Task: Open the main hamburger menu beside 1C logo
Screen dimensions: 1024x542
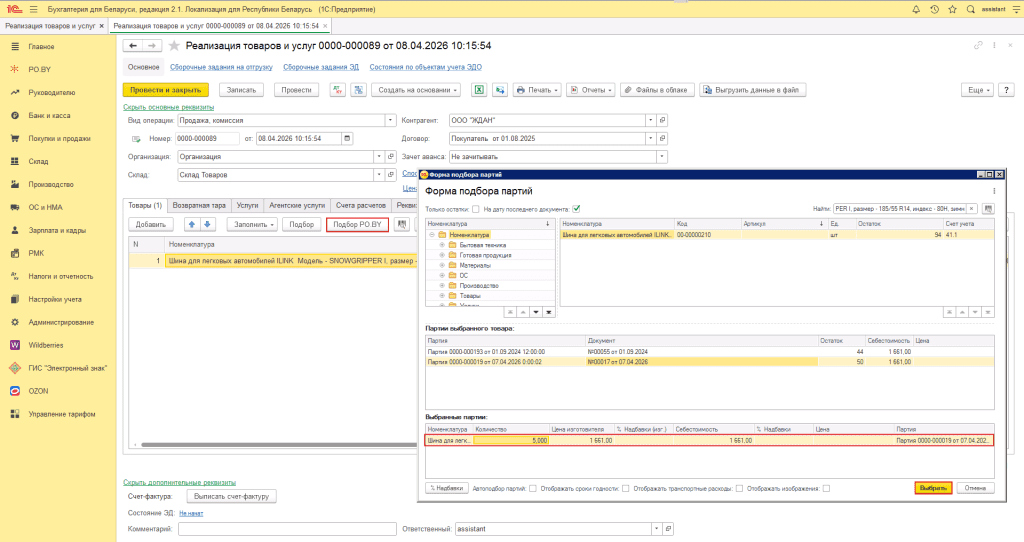Action: tap(34, 9)
